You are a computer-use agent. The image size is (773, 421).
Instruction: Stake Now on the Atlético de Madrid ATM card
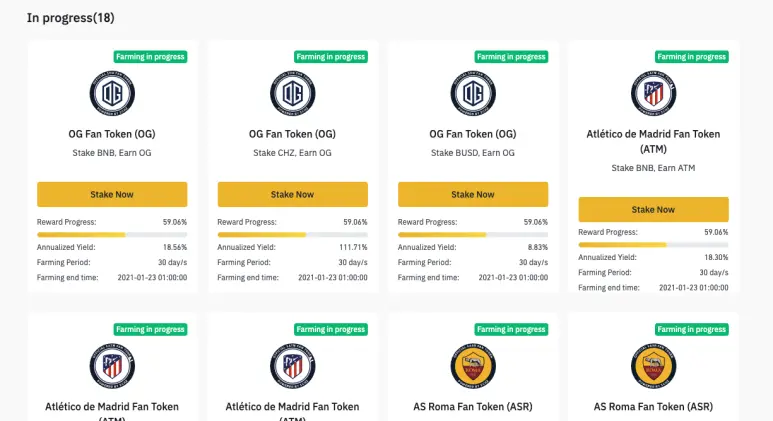653,210
